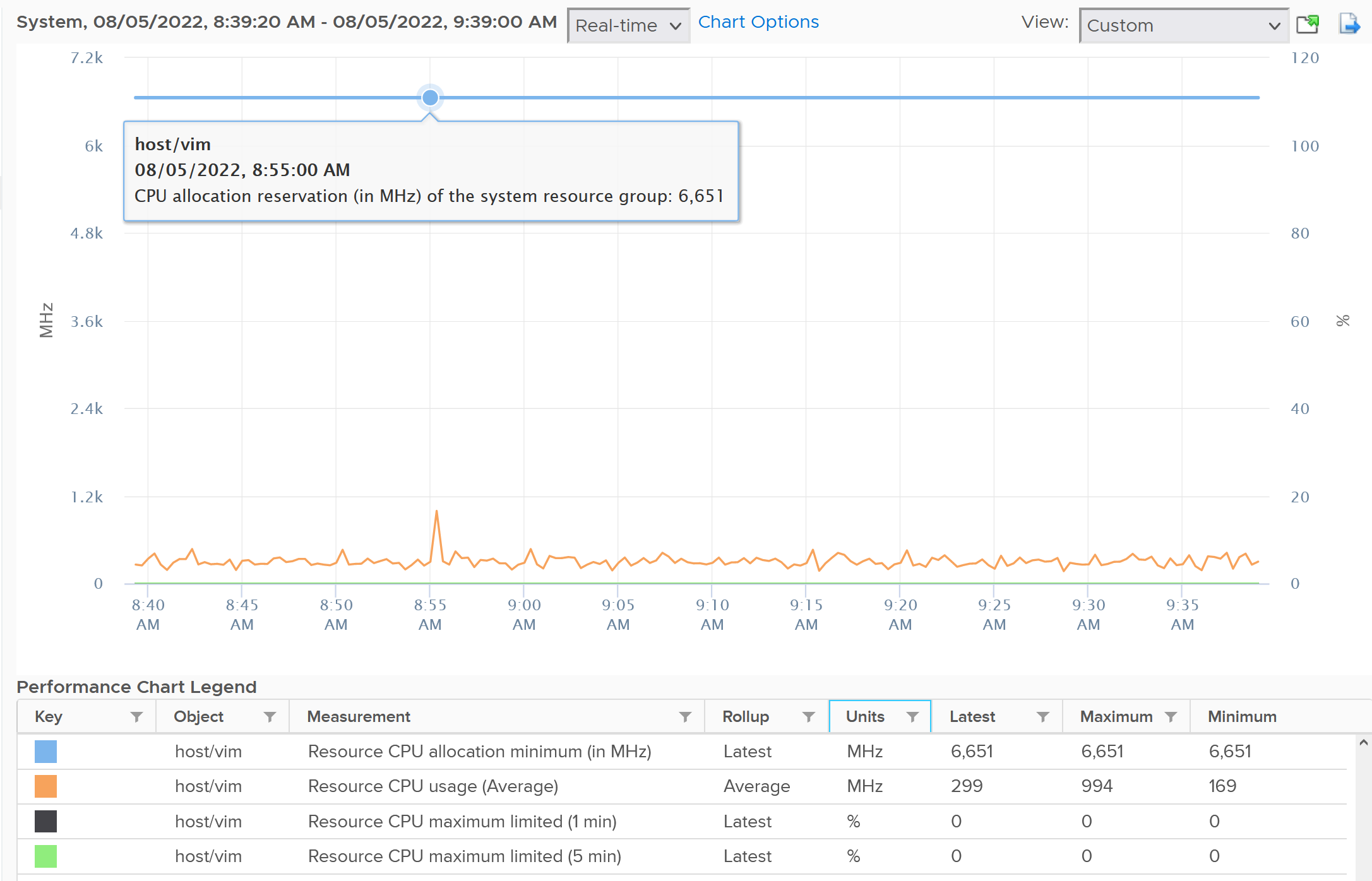Click the dark maximum limited 1 min swatch
The image size is (1372, 881).
click(x=45, y=822)
